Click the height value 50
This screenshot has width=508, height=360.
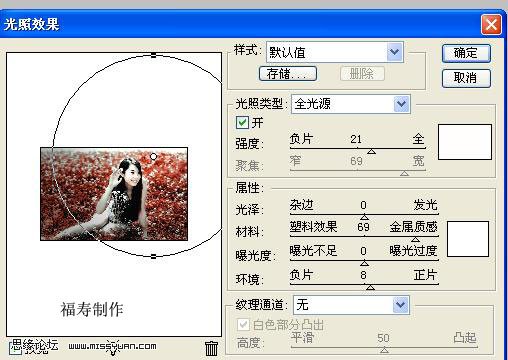383,338
